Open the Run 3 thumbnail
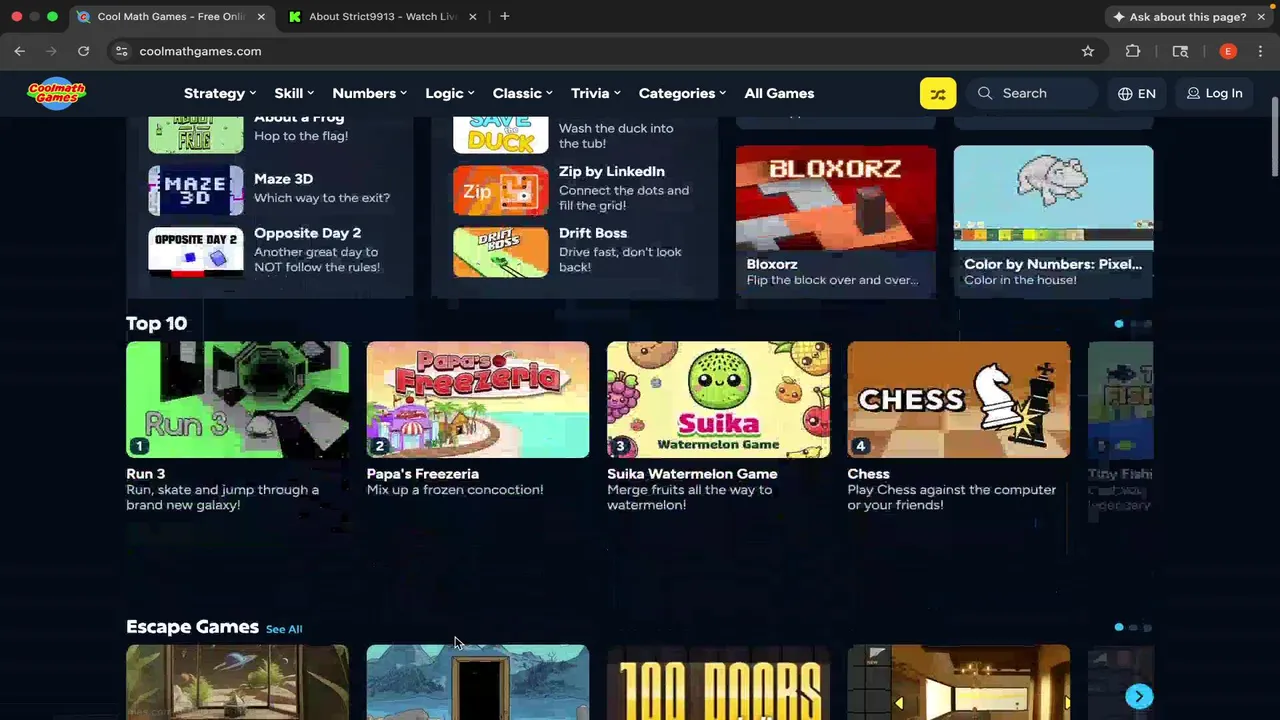Image resolution: width=1280 pixels, height=720 pixels. (237, 400)
